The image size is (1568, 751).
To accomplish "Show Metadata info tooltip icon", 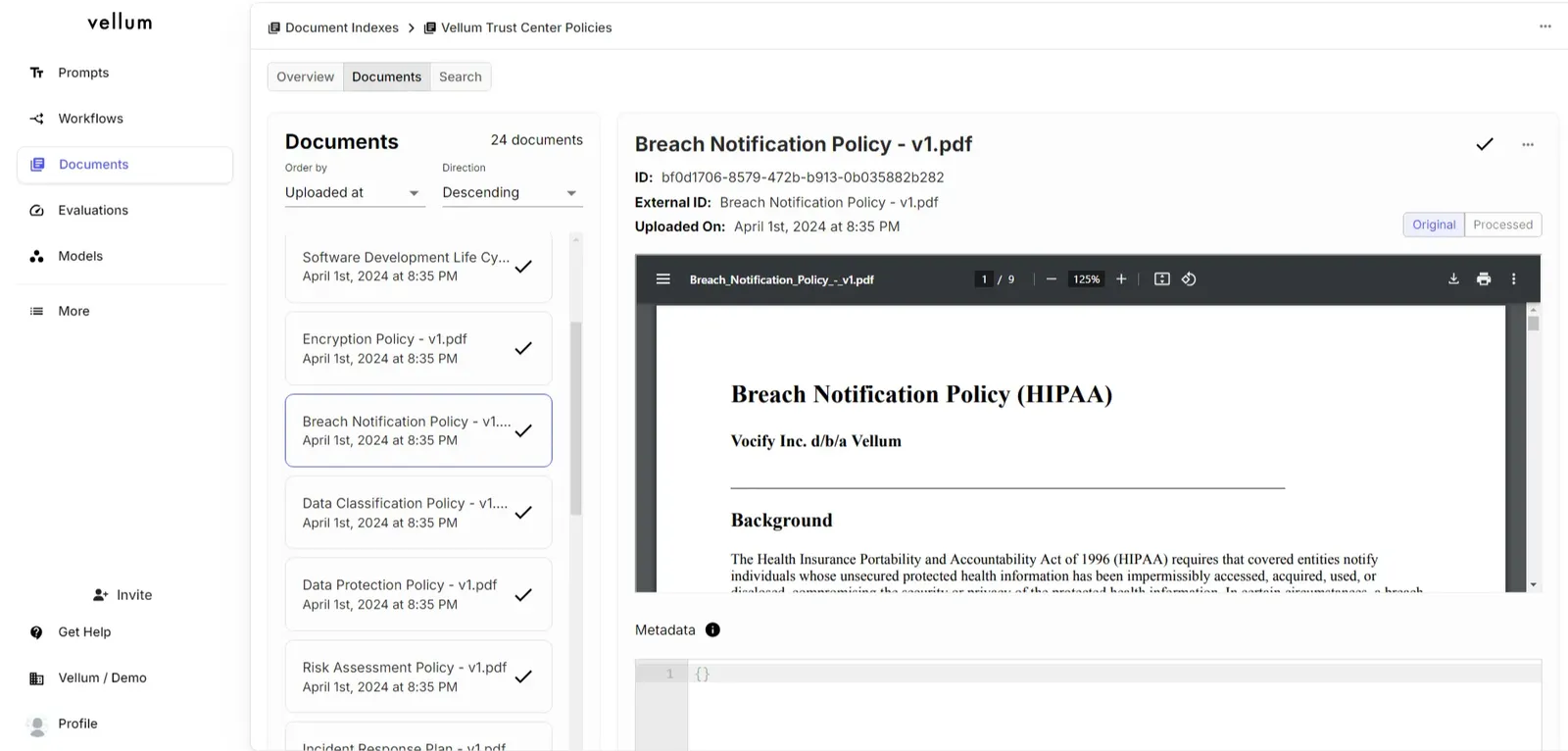I will [712, 629].
